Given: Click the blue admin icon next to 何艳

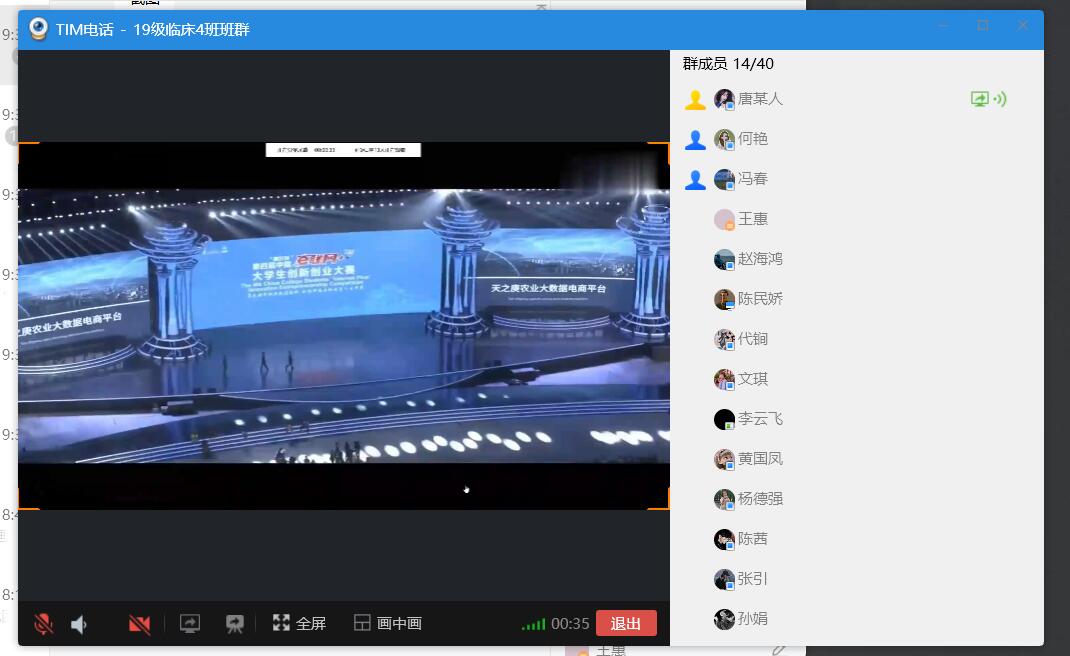Looking at the screenshot, I should tap(695, 139).
